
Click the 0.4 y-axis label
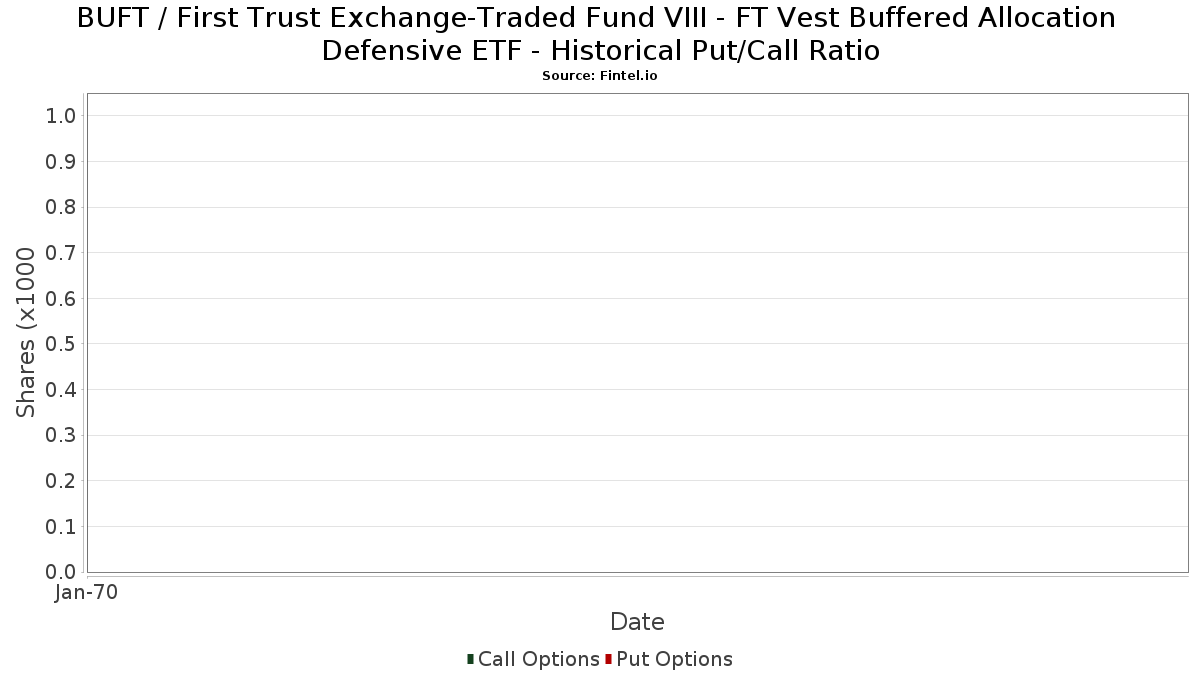click(x=61, y=390)
